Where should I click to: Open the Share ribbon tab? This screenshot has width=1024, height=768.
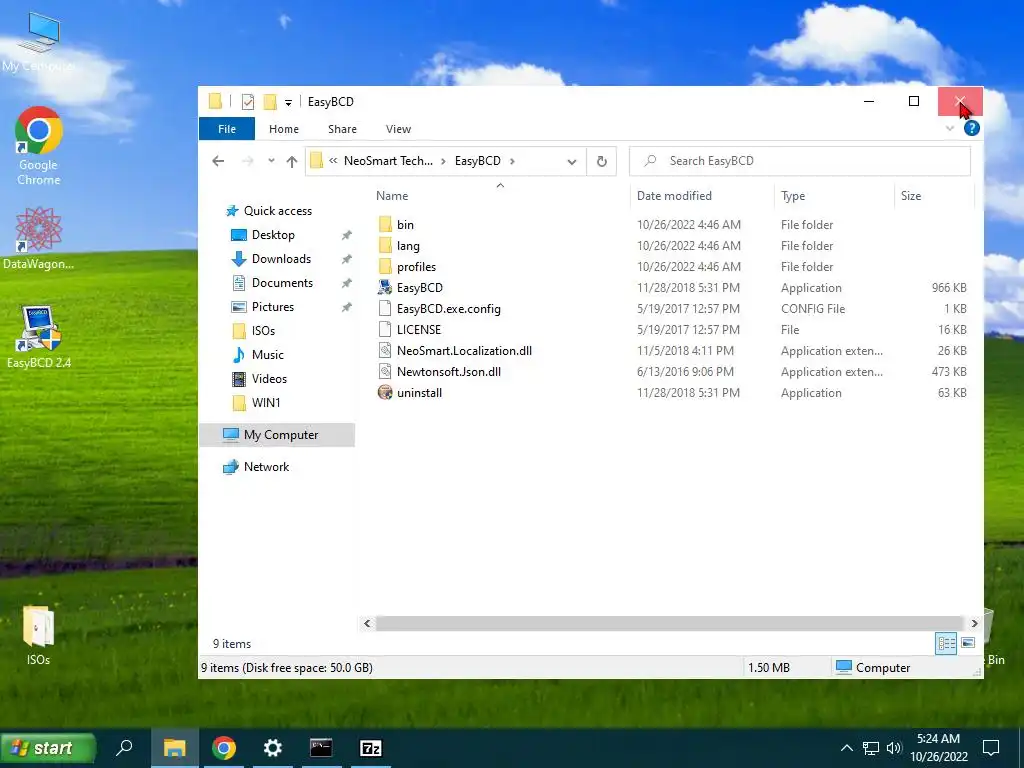[x=342, y=129]
